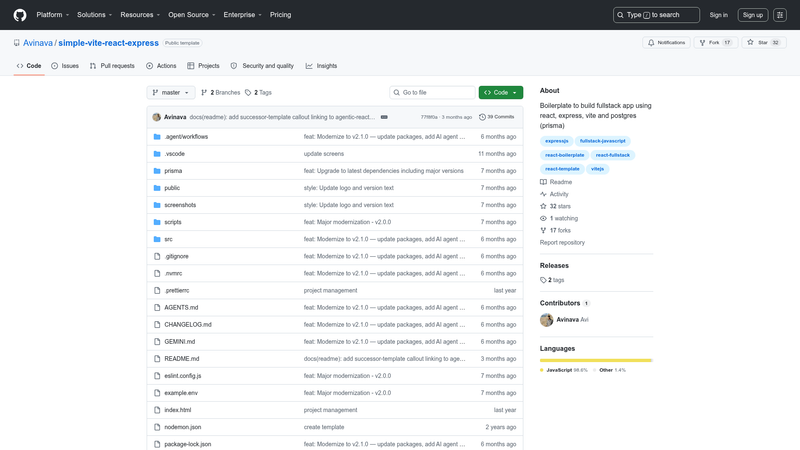The width and height of the screenshot is (800, 450).
Task: Open the GEMINI.md file
Action: (x=180, y=342)
